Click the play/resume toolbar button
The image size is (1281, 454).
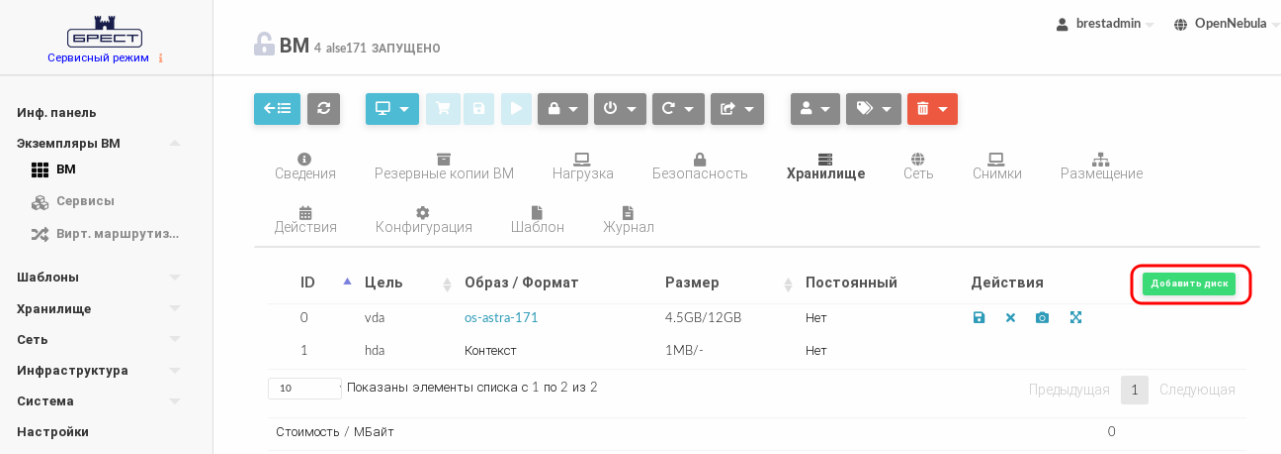[516, 109]
